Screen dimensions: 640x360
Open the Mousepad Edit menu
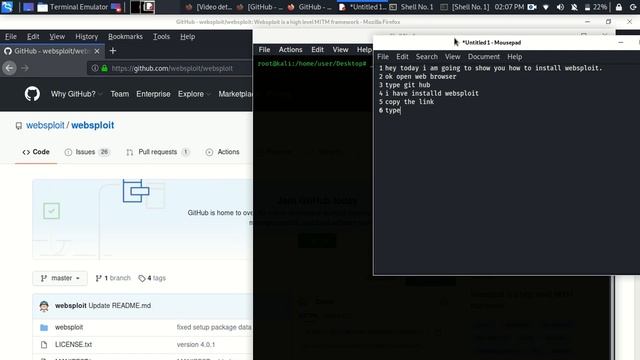click(x=402, y=57)
